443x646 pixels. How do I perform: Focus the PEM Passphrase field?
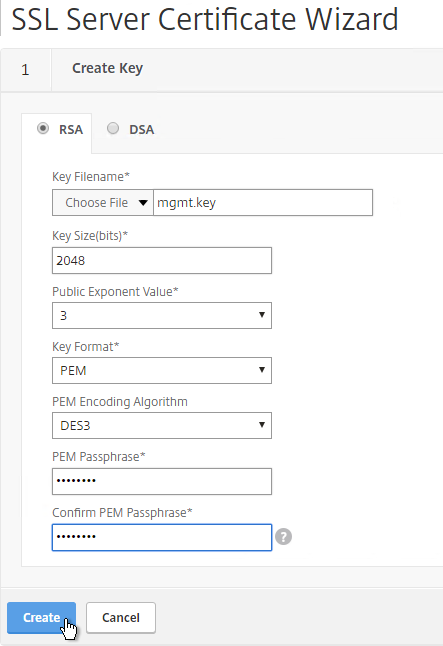coord(162,481)
